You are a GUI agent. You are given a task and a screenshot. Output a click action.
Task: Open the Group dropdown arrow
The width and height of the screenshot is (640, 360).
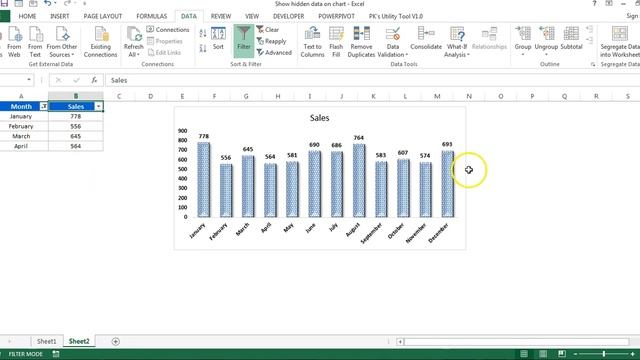(x=522, y=54)
